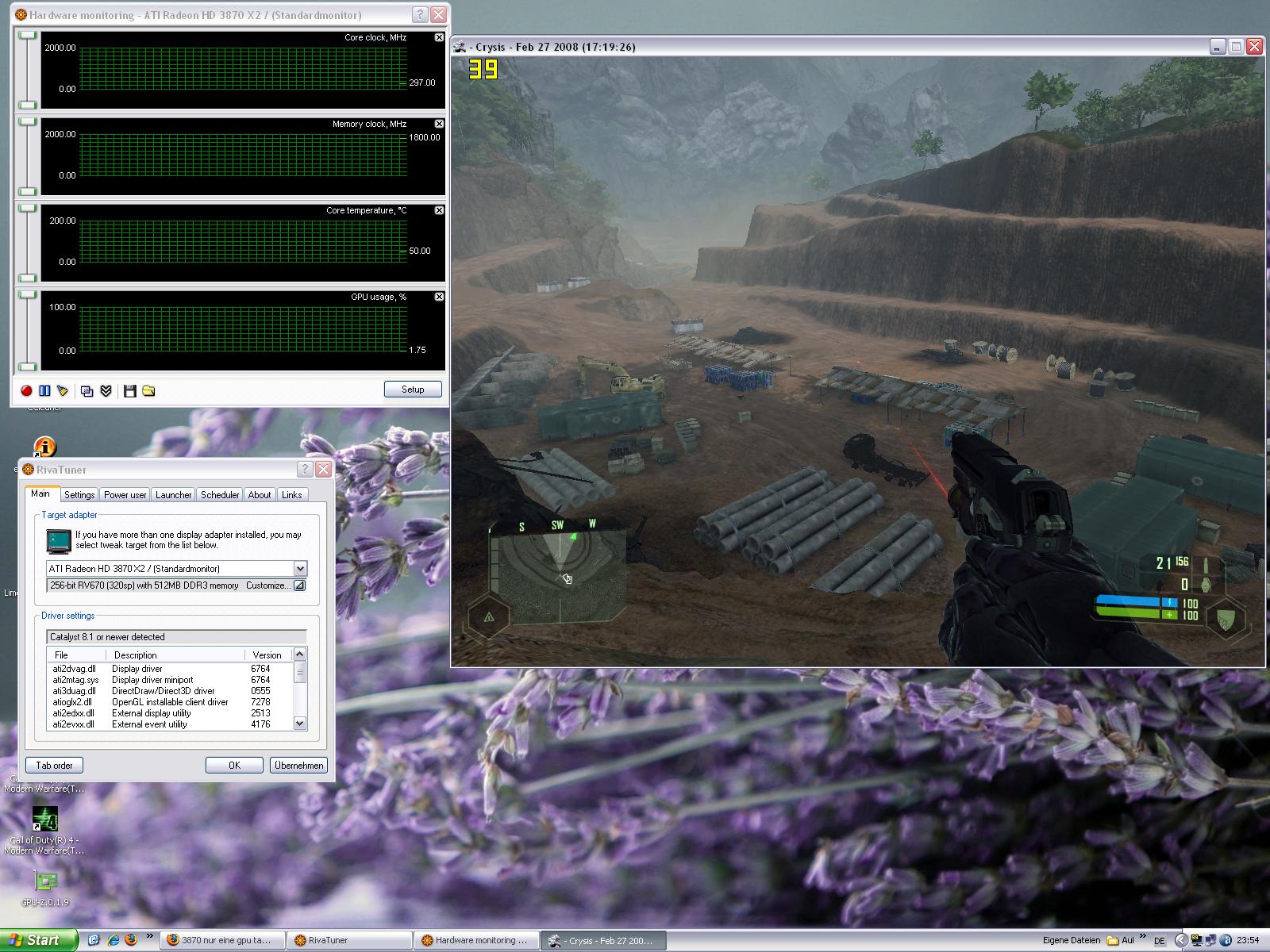Click the driver list scrollbar up arrow

(x=299, y=654)
